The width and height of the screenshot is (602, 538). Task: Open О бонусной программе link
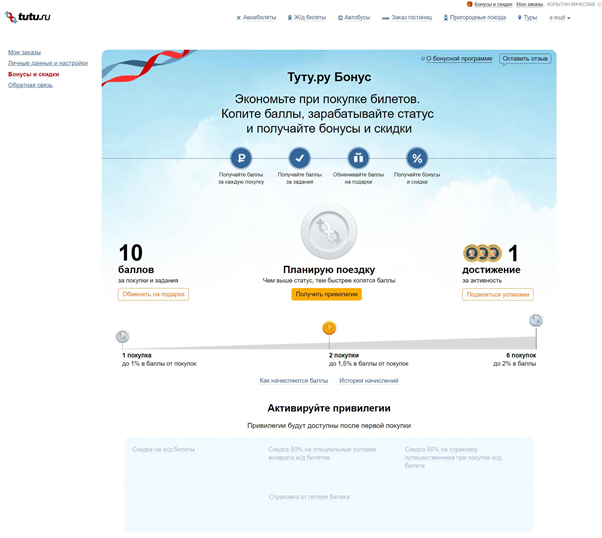pyautogui.click(x=459, y=59)
